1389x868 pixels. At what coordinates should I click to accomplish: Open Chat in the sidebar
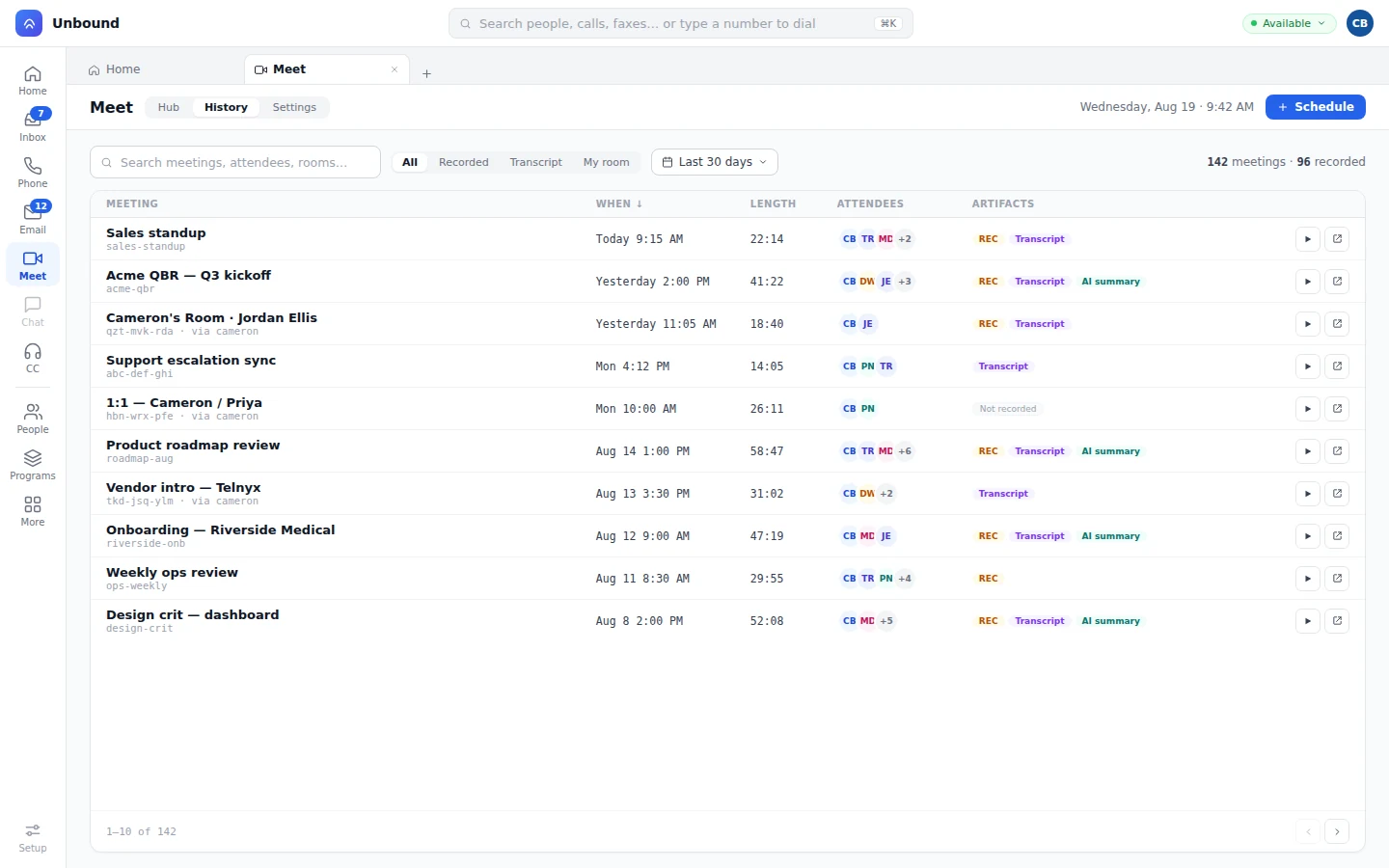point(33,312)
